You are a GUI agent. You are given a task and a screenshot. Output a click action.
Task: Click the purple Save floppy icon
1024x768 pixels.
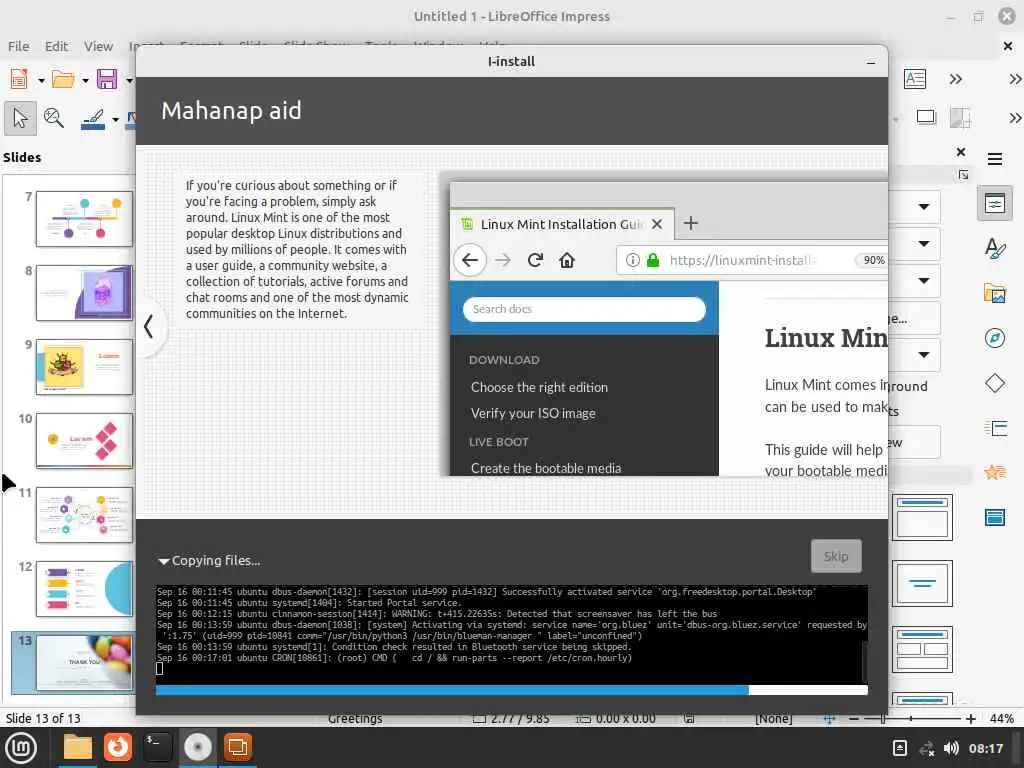click(107, 79)
